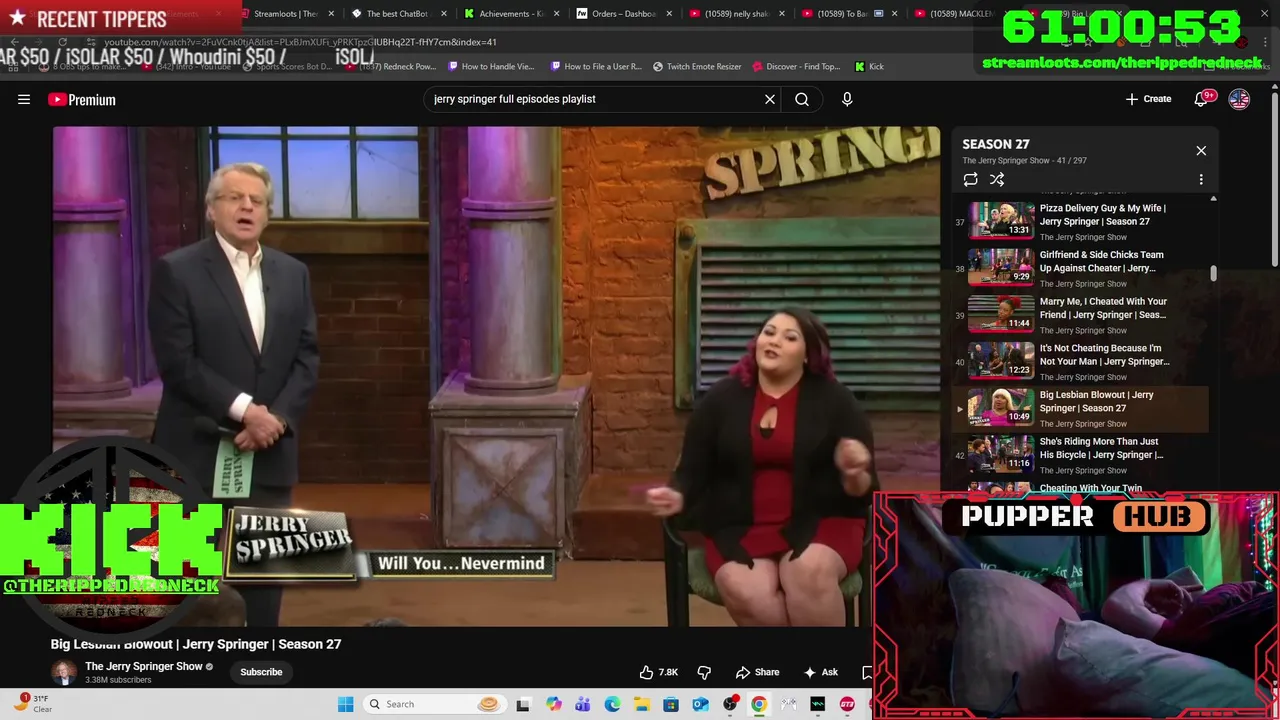
Task: Open Microsoft Teams from taskbar
Action: coord(582,704)
